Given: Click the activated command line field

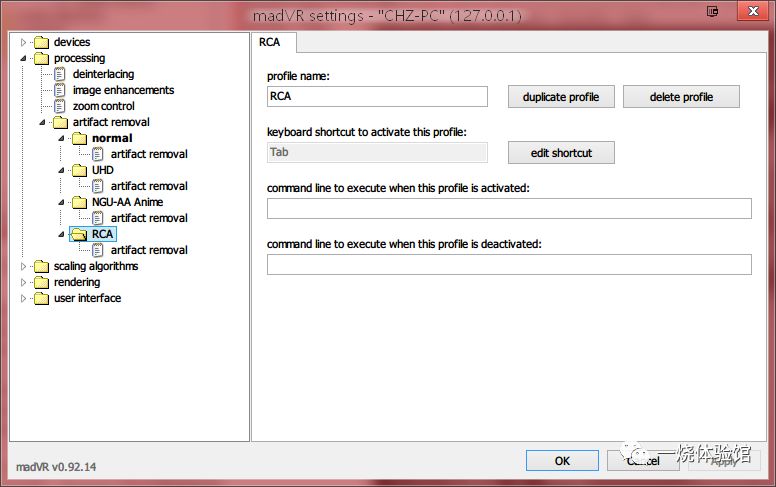Looking at the screenshot, I should [509, 208].
